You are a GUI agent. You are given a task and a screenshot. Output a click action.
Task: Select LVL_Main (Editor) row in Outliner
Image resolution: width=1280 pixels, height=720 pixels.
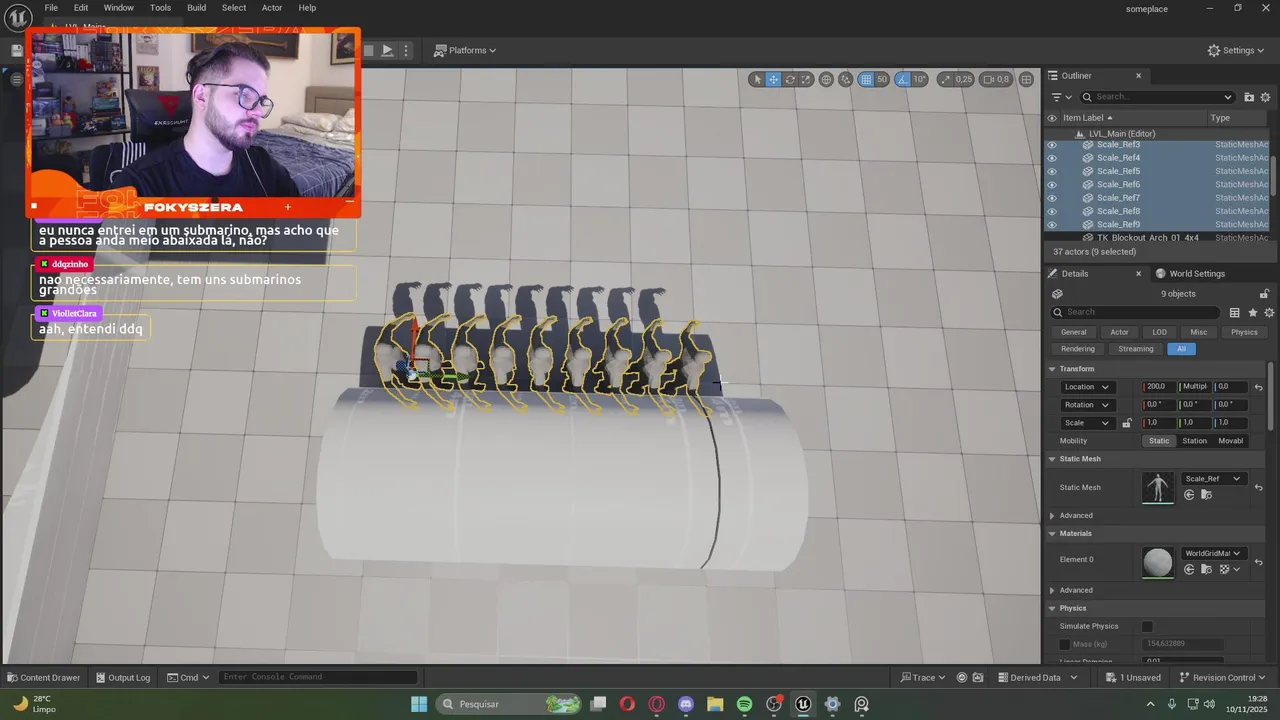pos(1122,134)
